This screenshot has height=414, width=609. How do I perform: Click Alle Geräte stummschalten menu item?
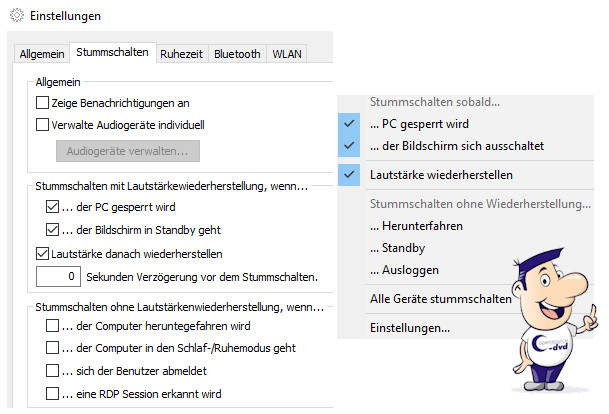click(x=440, y=298)
